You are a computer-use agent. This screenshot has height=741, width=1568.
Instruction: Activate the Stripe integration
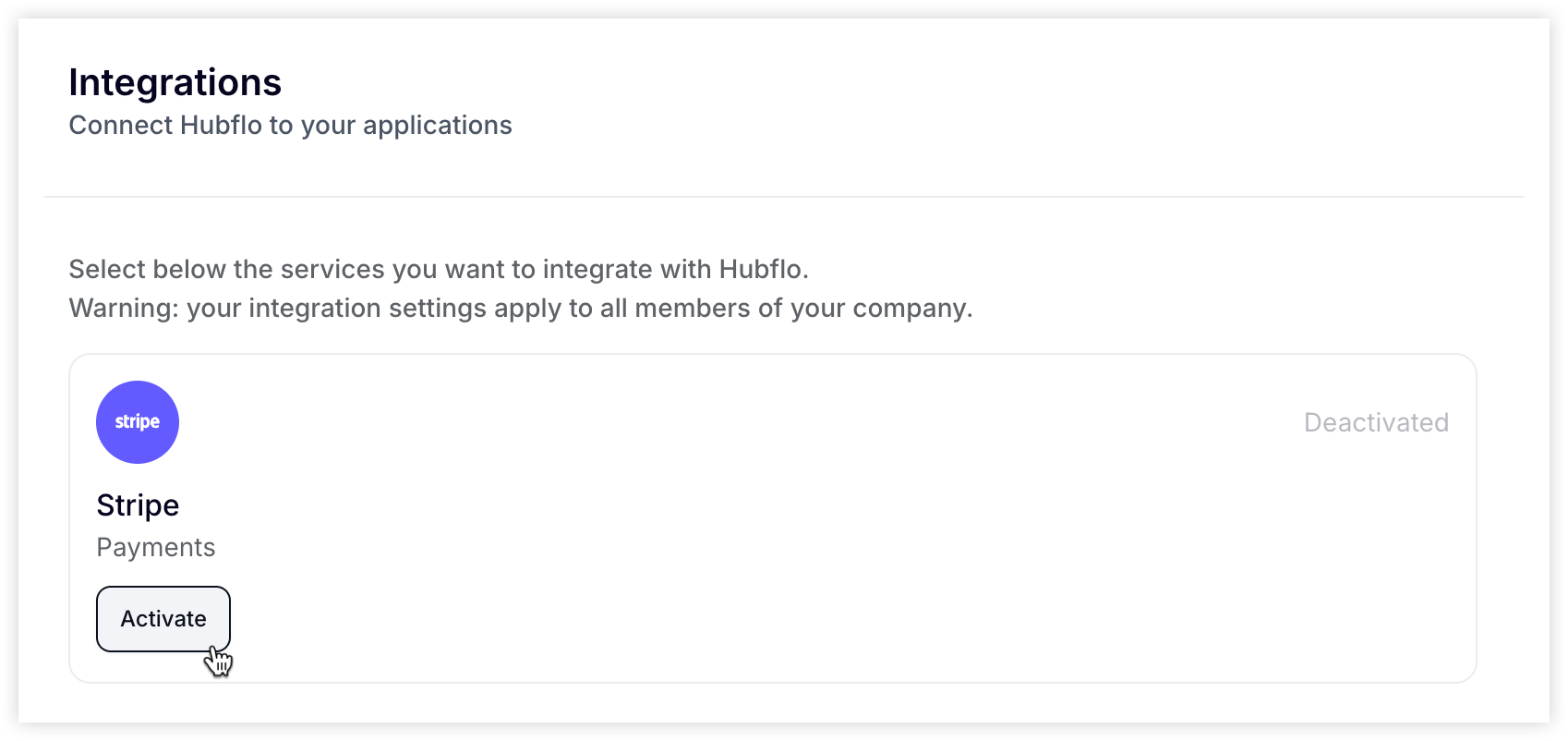163,619
